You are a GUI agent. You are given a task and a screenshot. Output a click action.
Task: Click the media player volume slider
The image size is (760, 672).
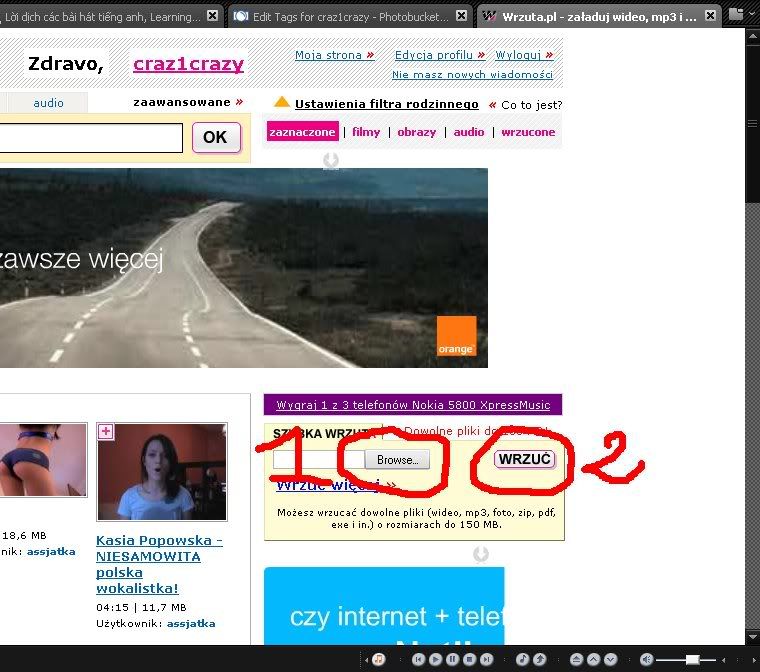[692, 660]
